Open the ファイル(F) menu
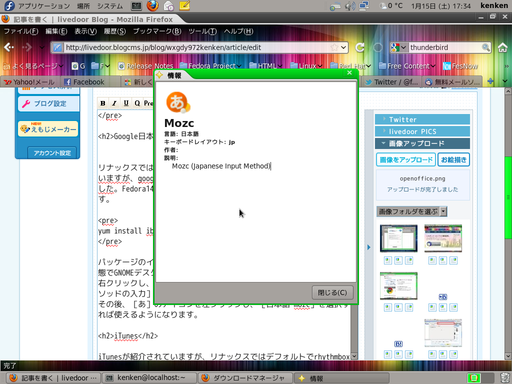 coord(21,31)
